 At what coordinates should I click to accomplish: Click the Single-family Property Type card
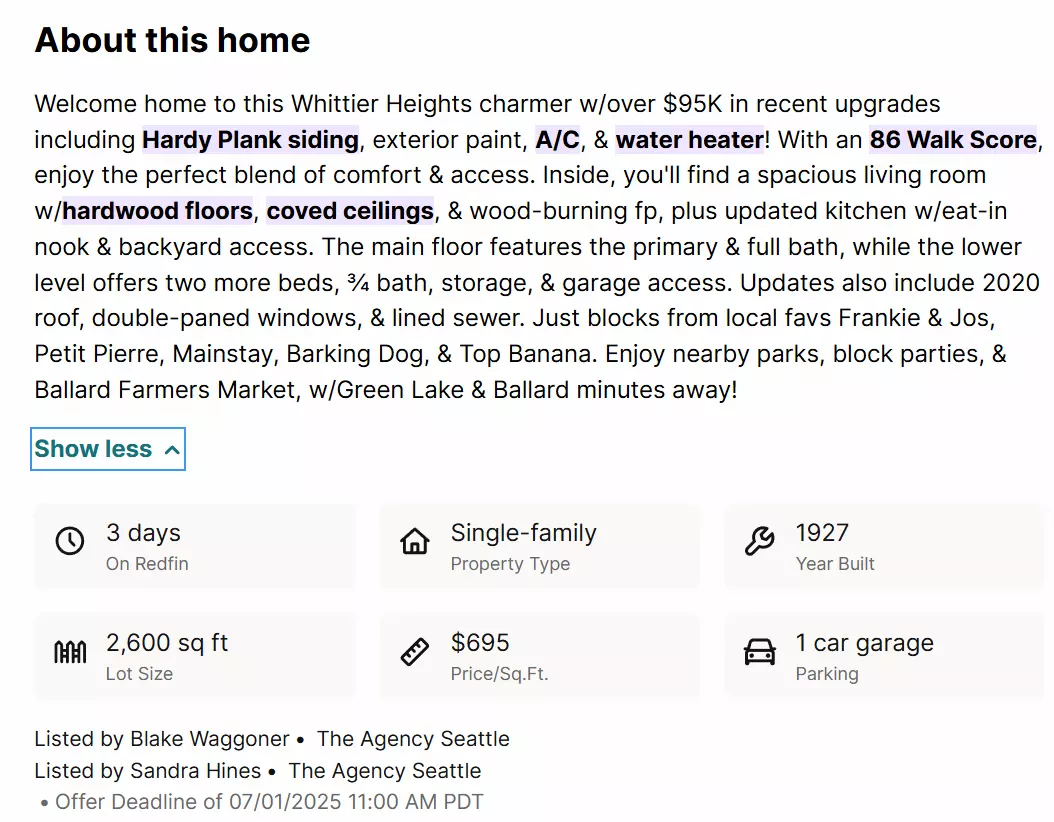[540, 547]
